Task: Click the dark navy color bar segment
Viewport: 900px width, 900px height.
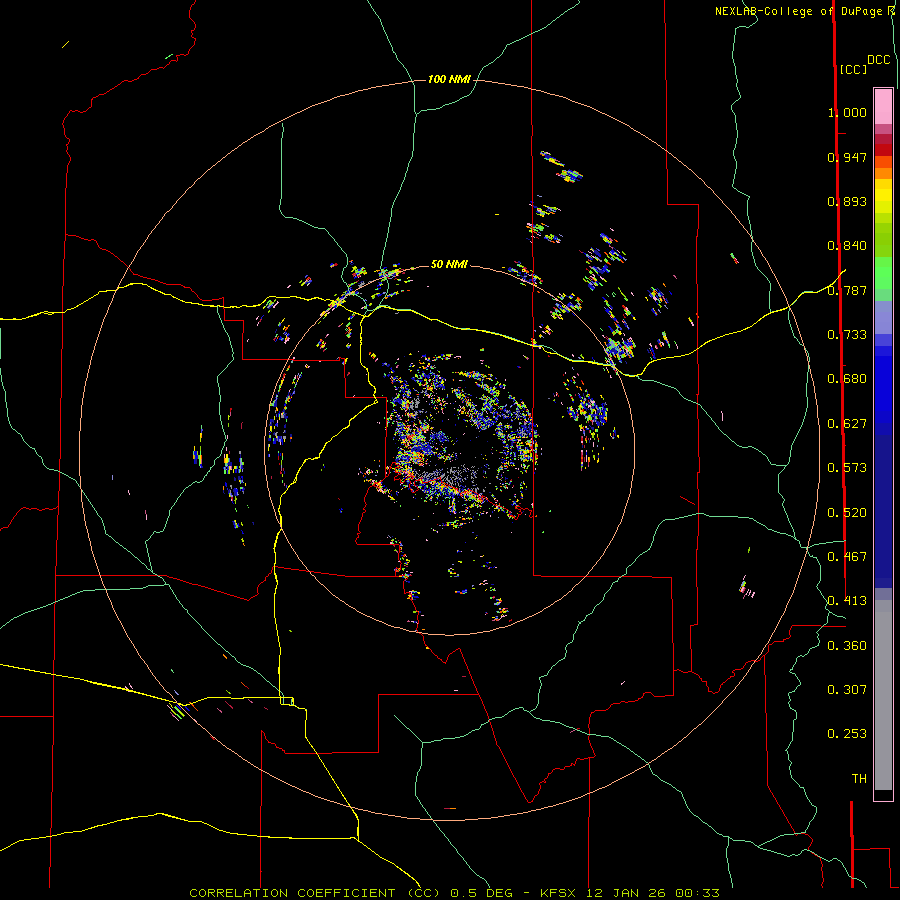Action: pyautogui.click(x=883, y=505)
